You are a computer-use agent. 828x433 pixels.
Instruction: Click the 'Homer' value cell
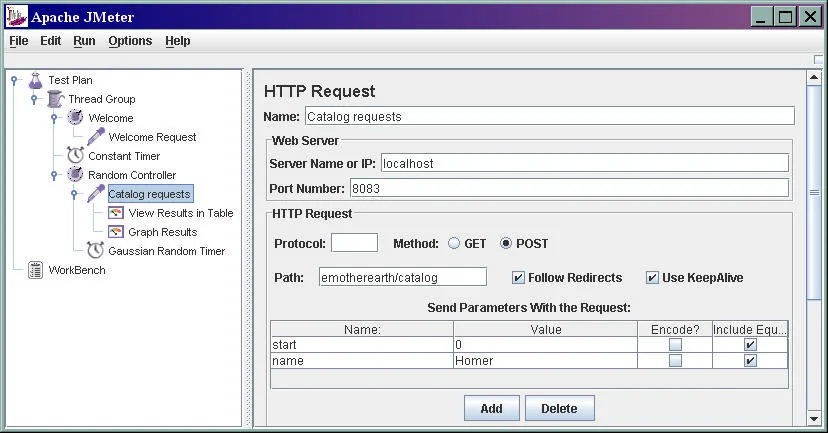click(545, 361)
